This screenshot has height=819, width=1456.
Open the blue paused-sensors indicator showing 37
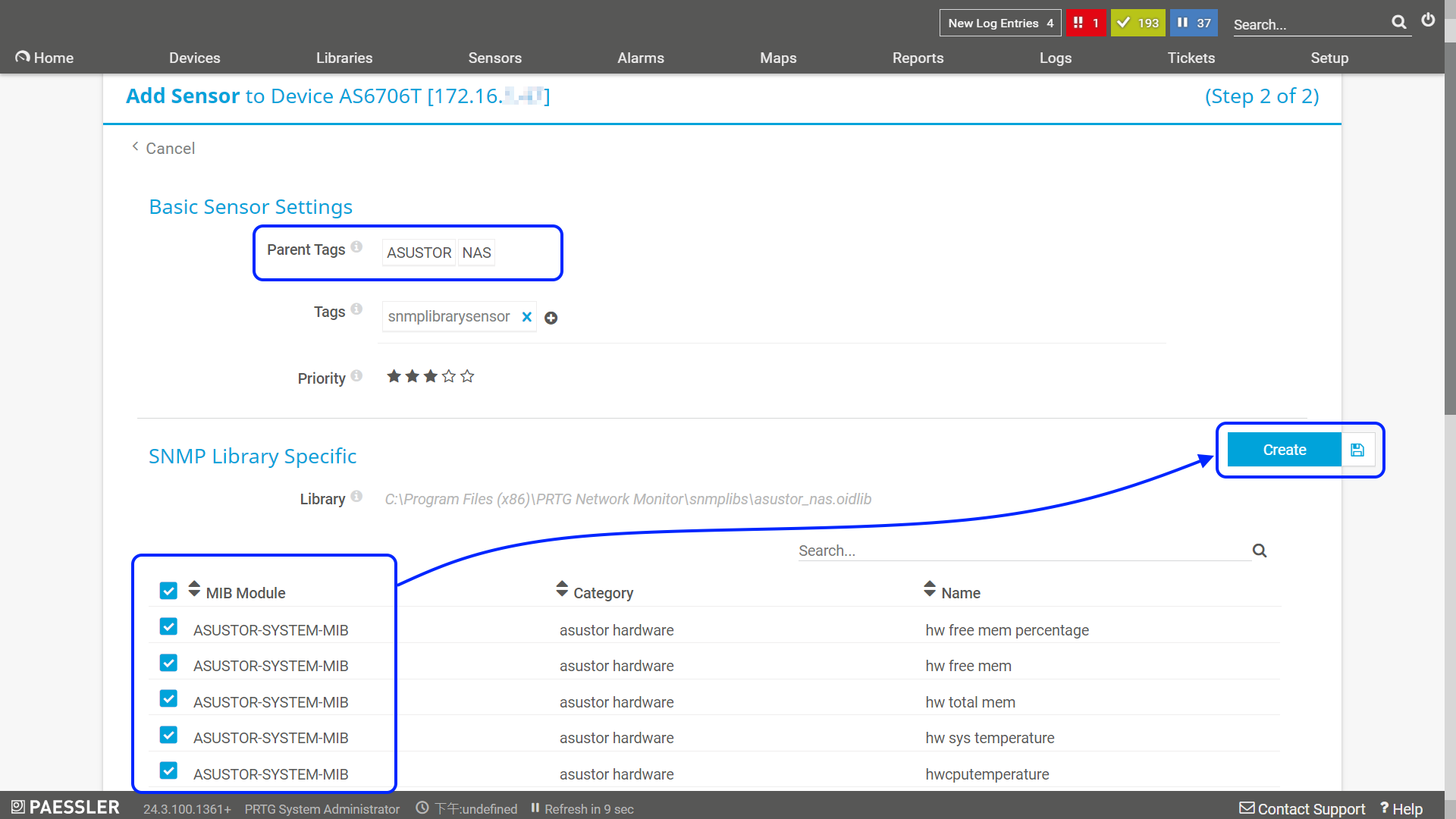[1194, 23]
